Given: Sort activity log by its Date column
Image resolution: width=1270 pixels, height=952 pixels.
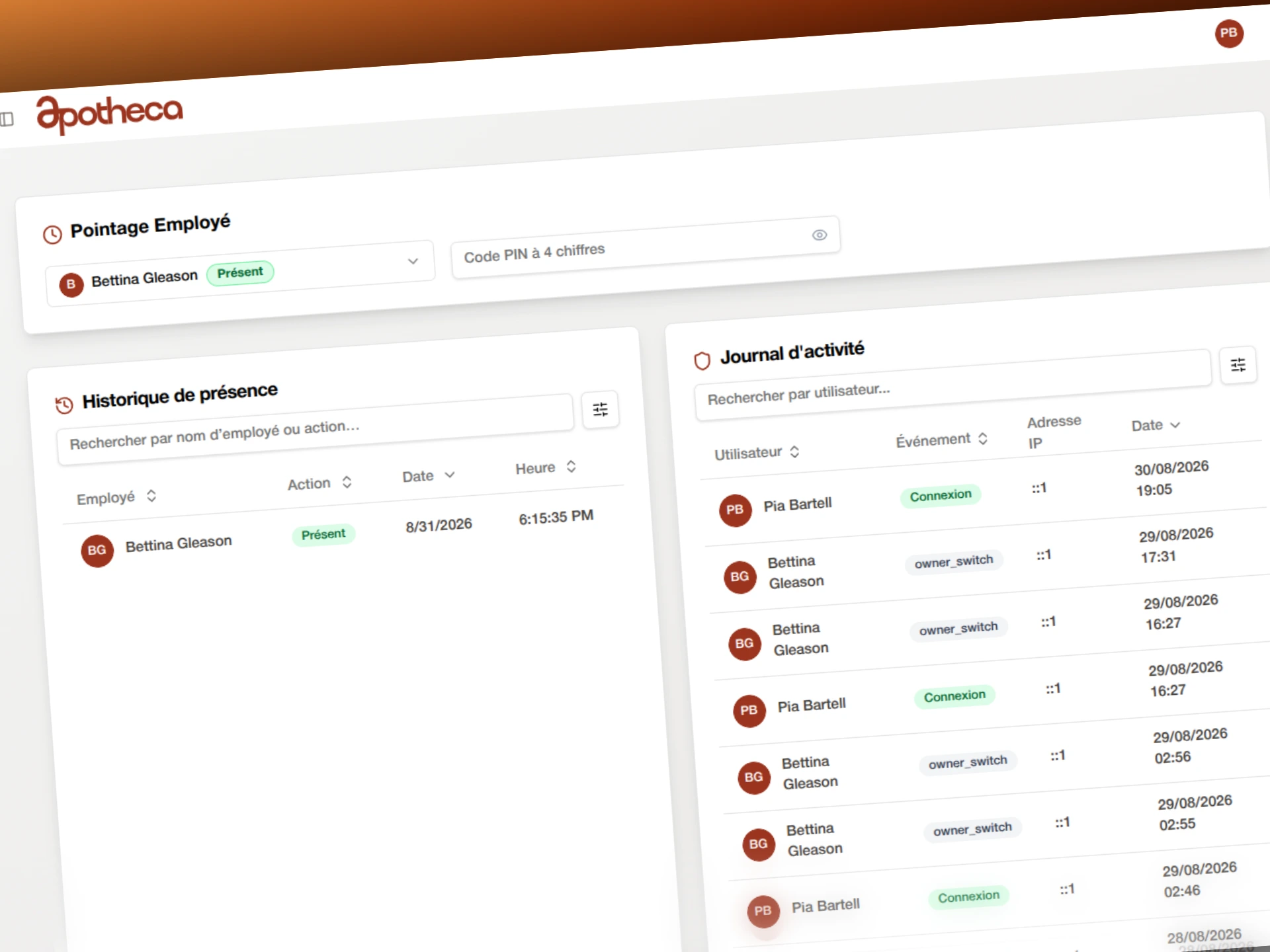Looking at the screenshot, I should tap(1156, 425).
